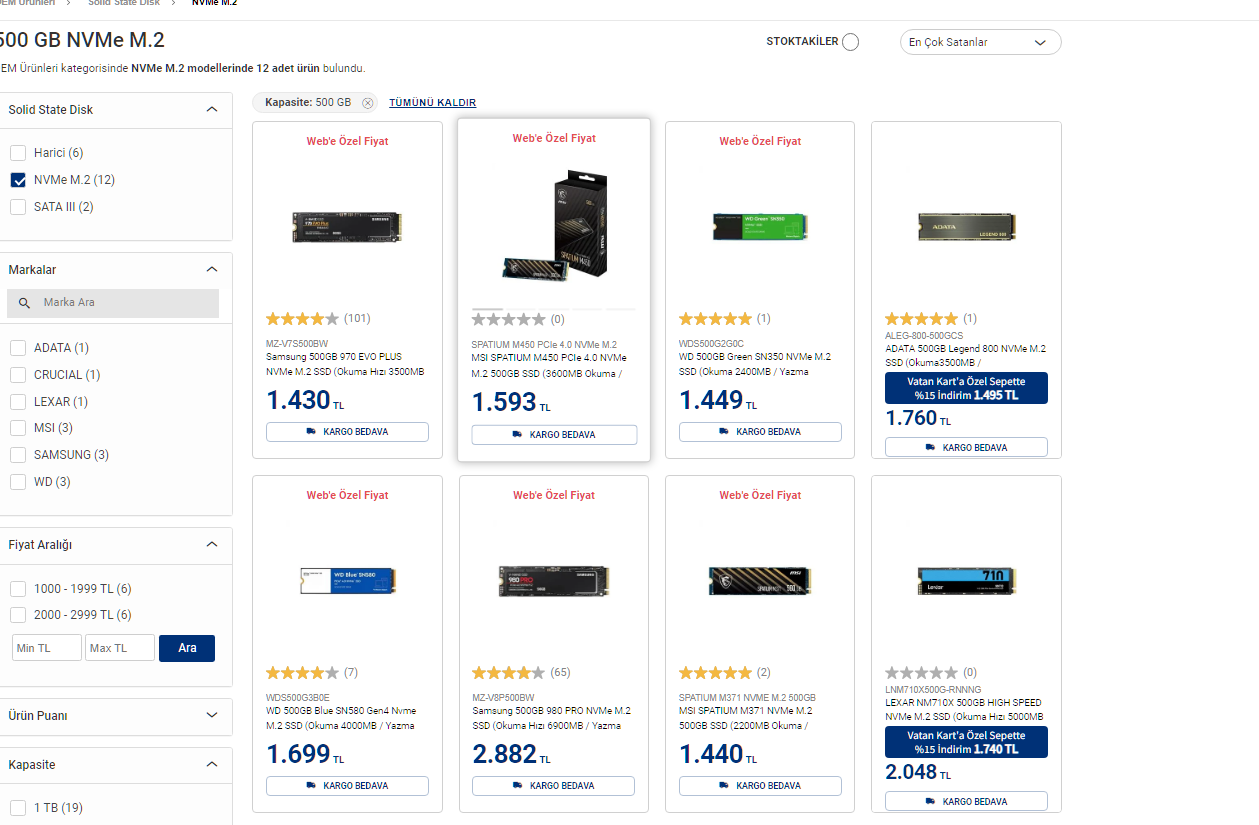Collapse the Solid State Disk filter section

[211, 109]
